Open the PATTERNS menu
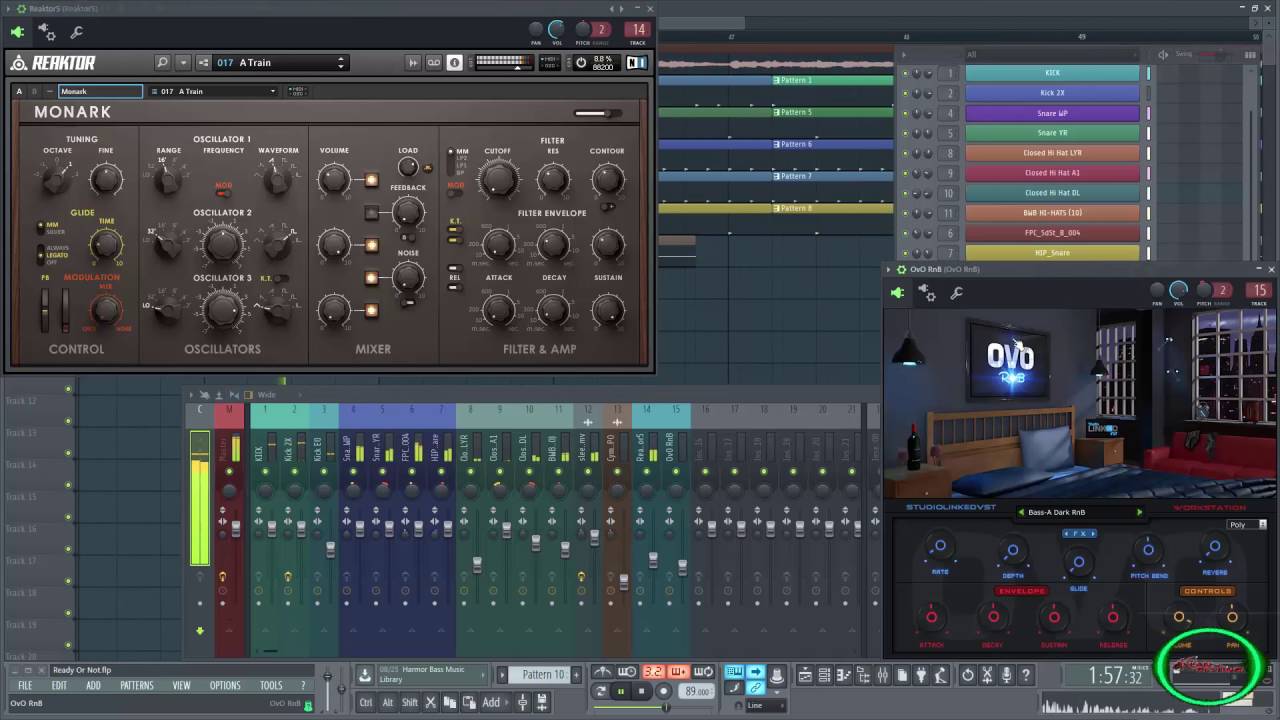1280x720 pixels. tap(137, 686)
